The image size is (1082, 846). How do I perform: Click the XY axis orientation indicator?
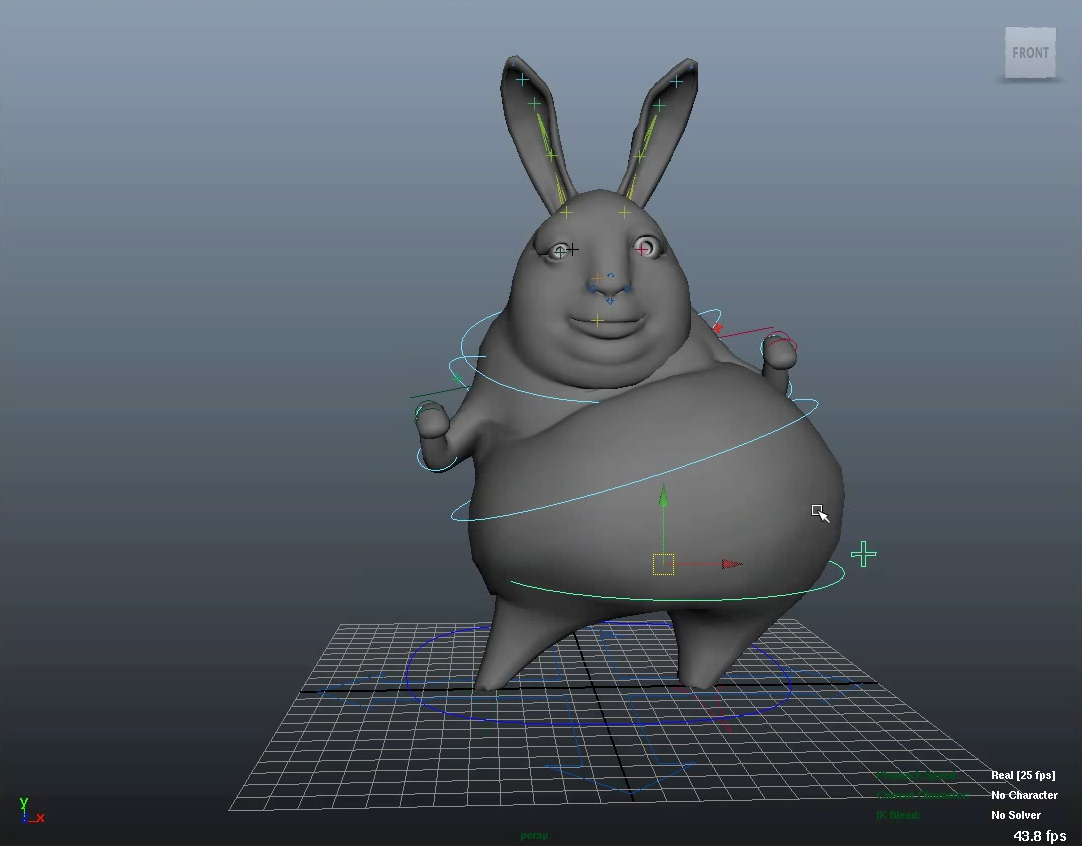(31, 810)
